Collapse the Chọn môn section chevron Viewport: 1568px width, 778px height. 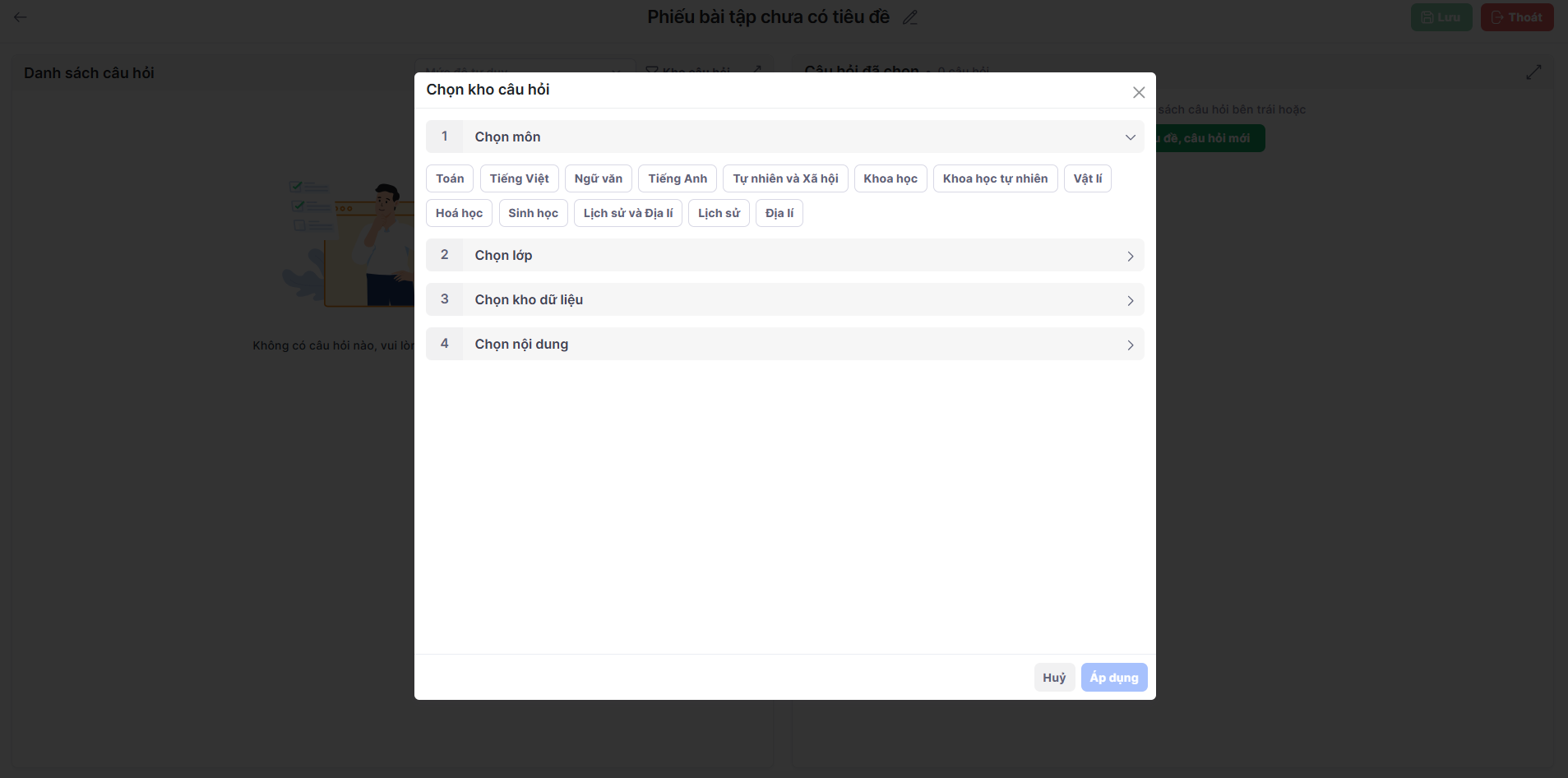coord(1131,137)
